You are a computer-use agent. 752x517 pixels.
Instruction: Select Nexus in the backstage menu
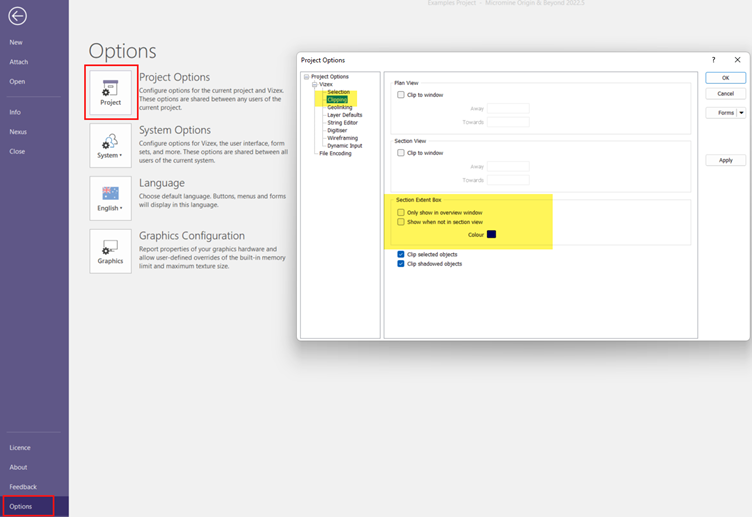coord(17,131)
